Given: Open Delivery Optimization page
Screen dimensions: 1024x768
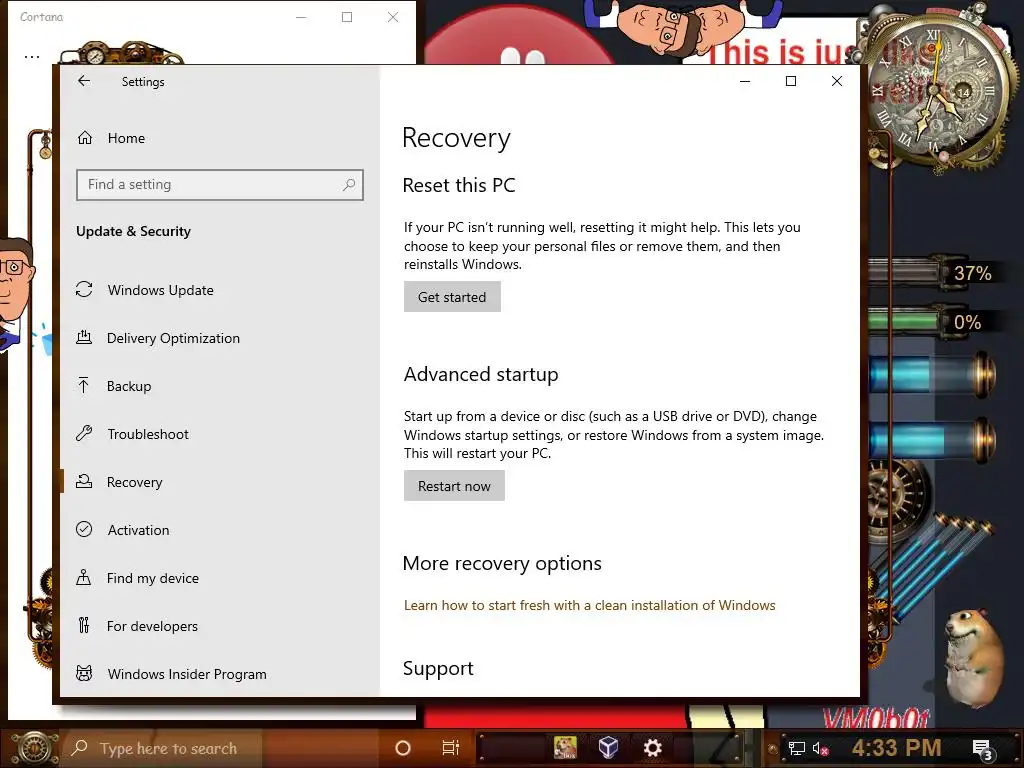Looking at the screenshot, I should click(219, 338).
